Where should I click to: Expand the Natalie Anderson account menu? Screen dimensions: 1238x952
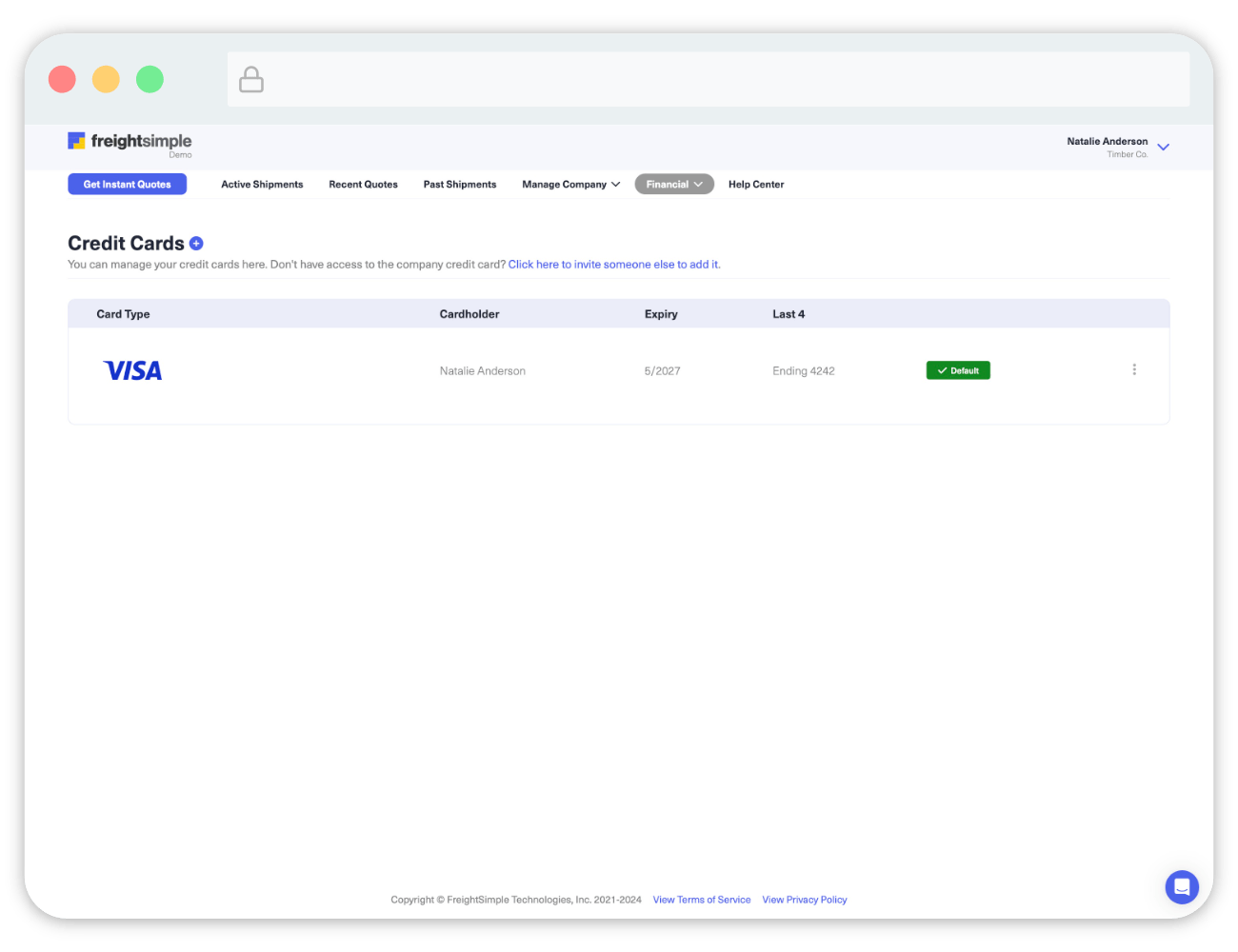tap(1162, 147)
